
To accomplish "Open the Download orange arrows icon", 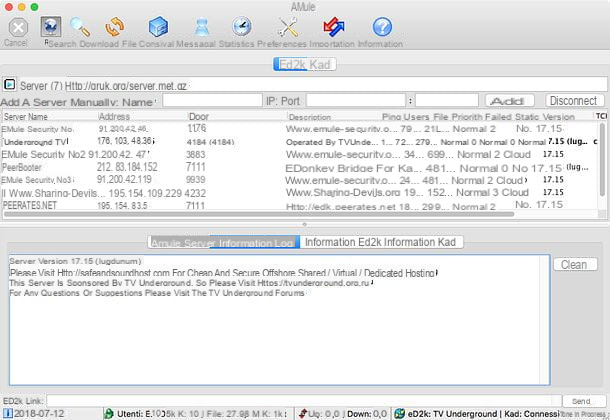I will pos(115,27).
